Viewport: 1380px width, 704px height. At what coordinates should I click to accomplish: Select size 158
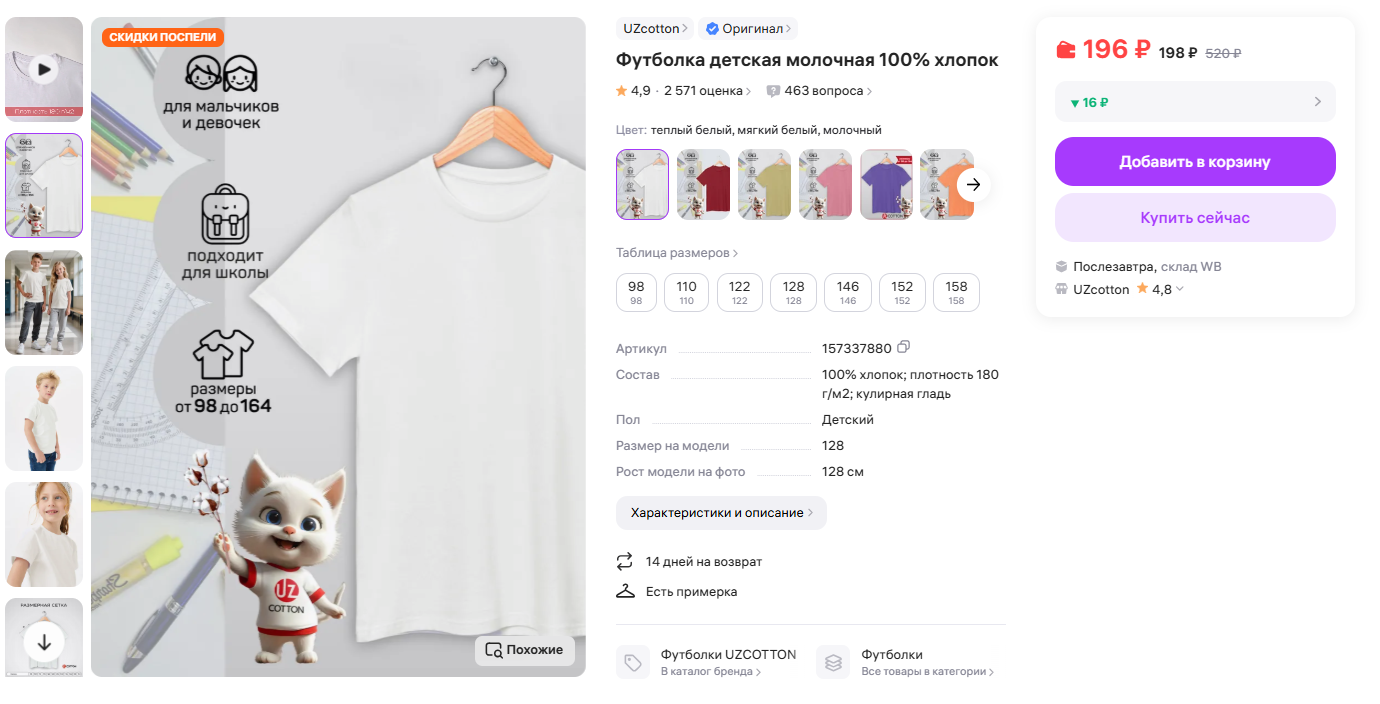pyautogui.click(x=956, y=292)
